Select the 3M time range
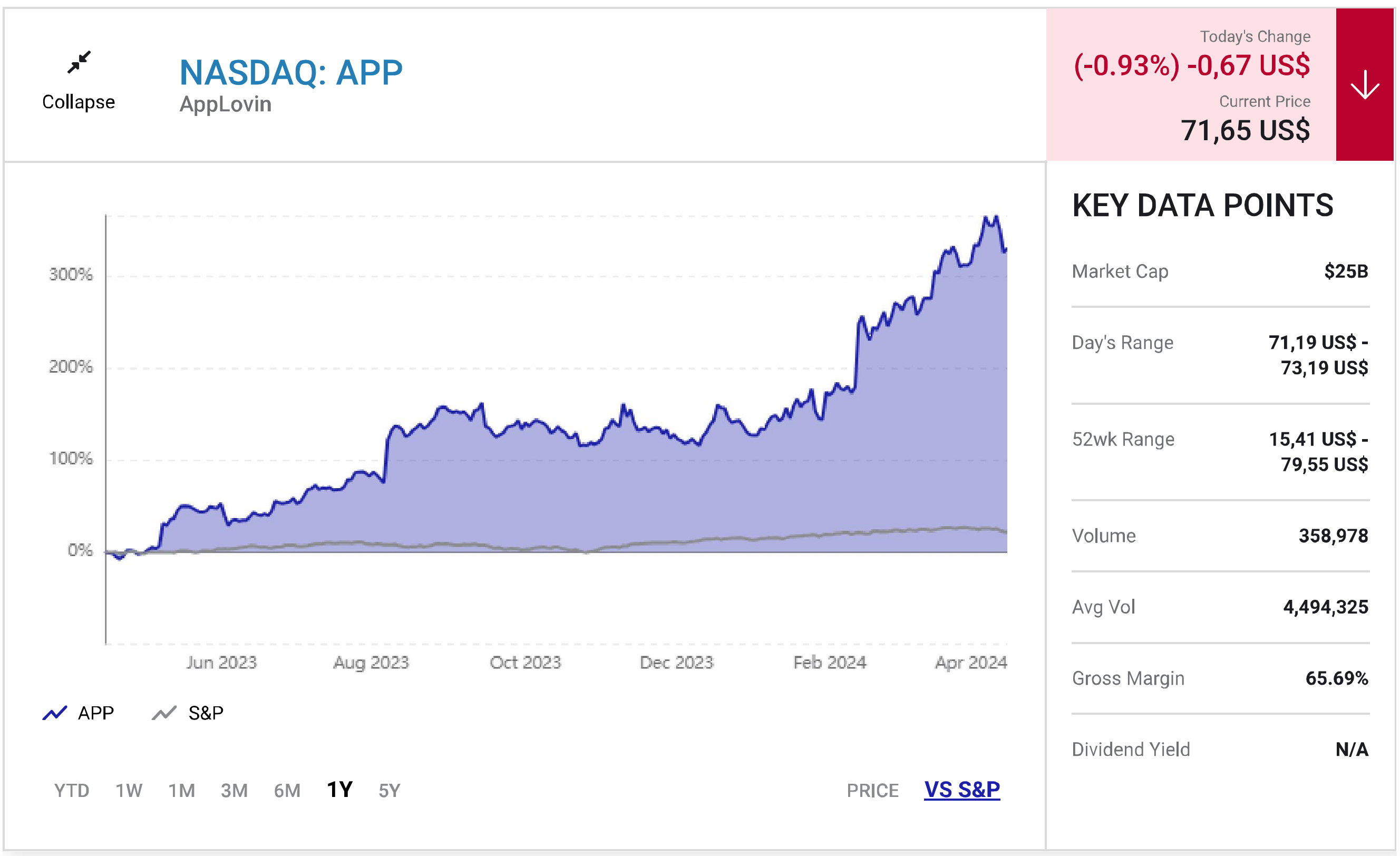The image size is (1400, 856). pos(234,791)
